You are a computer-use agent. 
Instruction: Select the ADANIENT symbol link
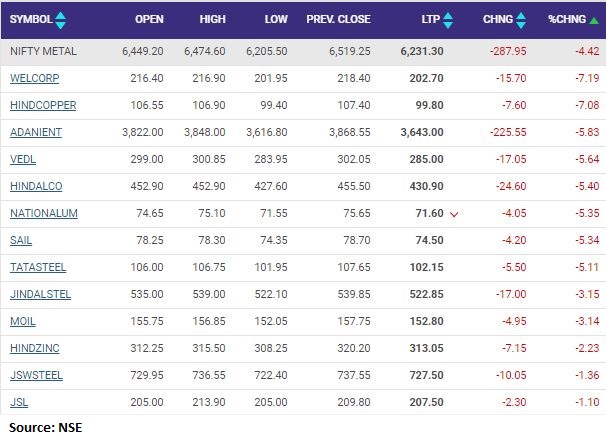point(36,132)
